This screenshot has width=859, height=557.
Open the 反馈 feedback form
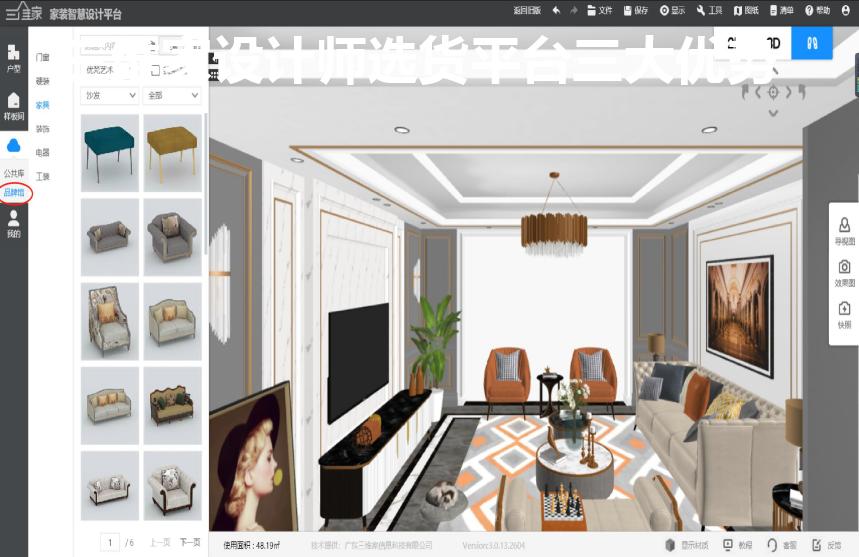[x=826, y=545]
